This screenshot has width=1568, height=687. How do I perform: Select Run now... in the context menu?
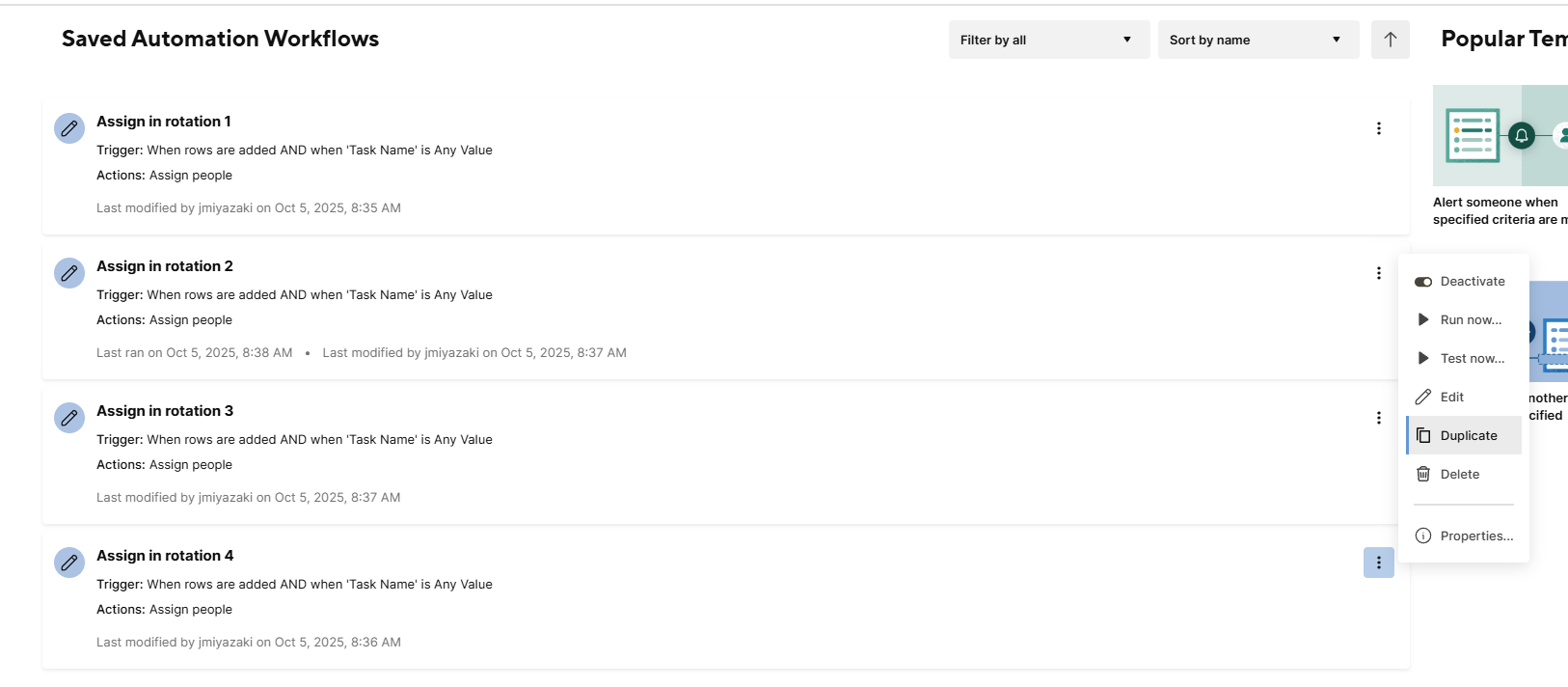1464,319
